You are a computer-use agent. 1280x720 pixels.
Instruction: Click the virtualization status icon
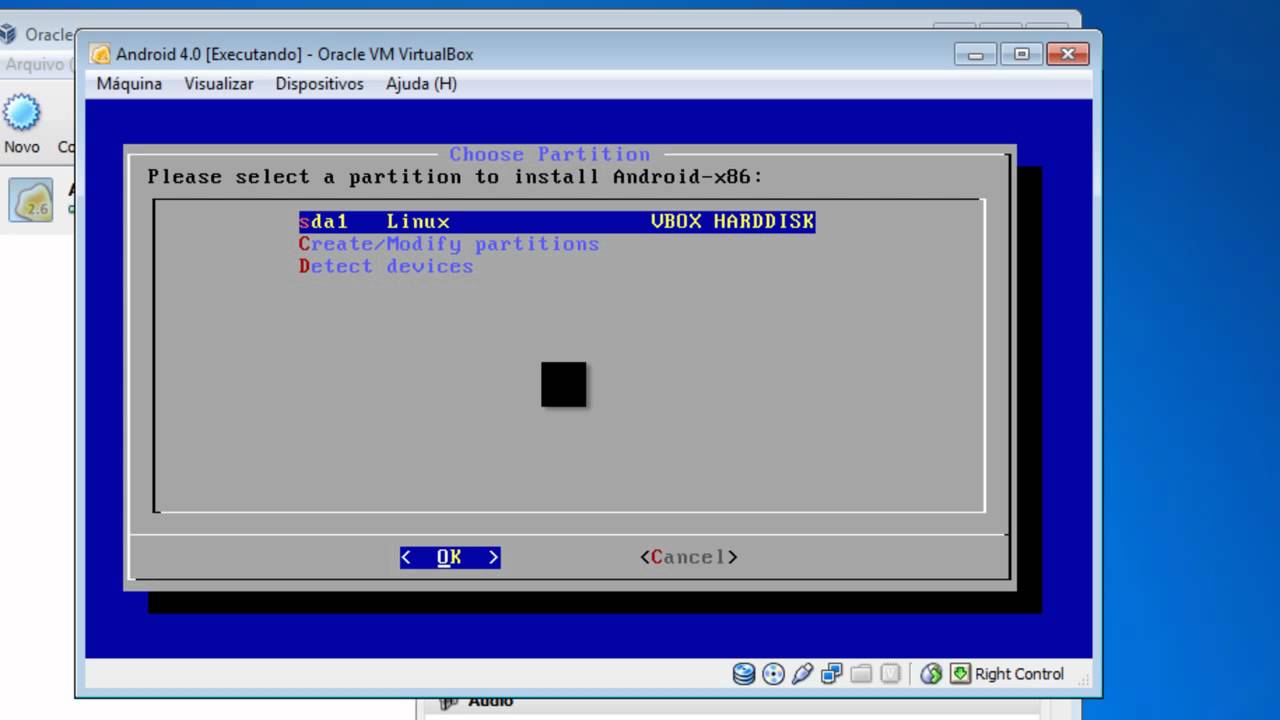click(x=891, y=674)
